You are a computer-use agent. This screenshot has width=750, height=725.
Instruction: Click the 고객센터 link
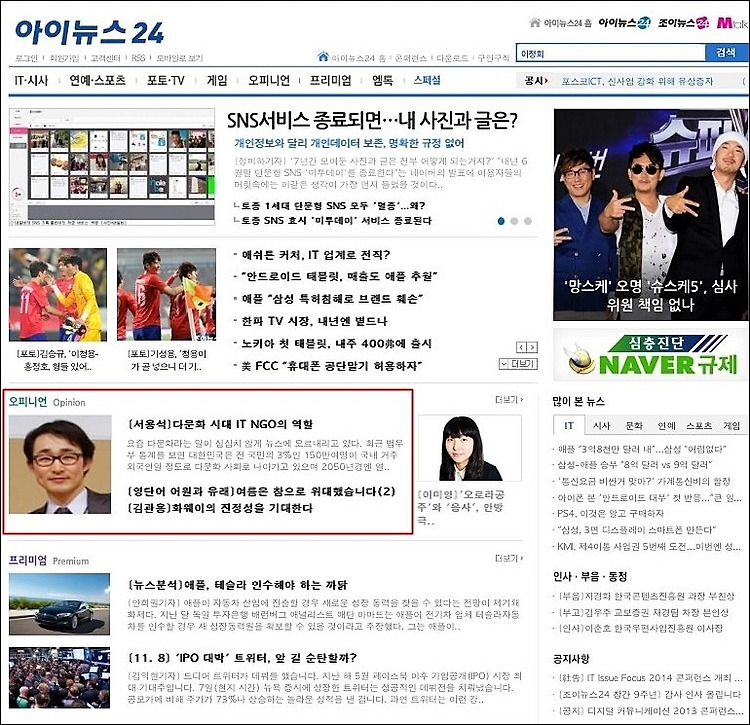(x=105, y=58)
